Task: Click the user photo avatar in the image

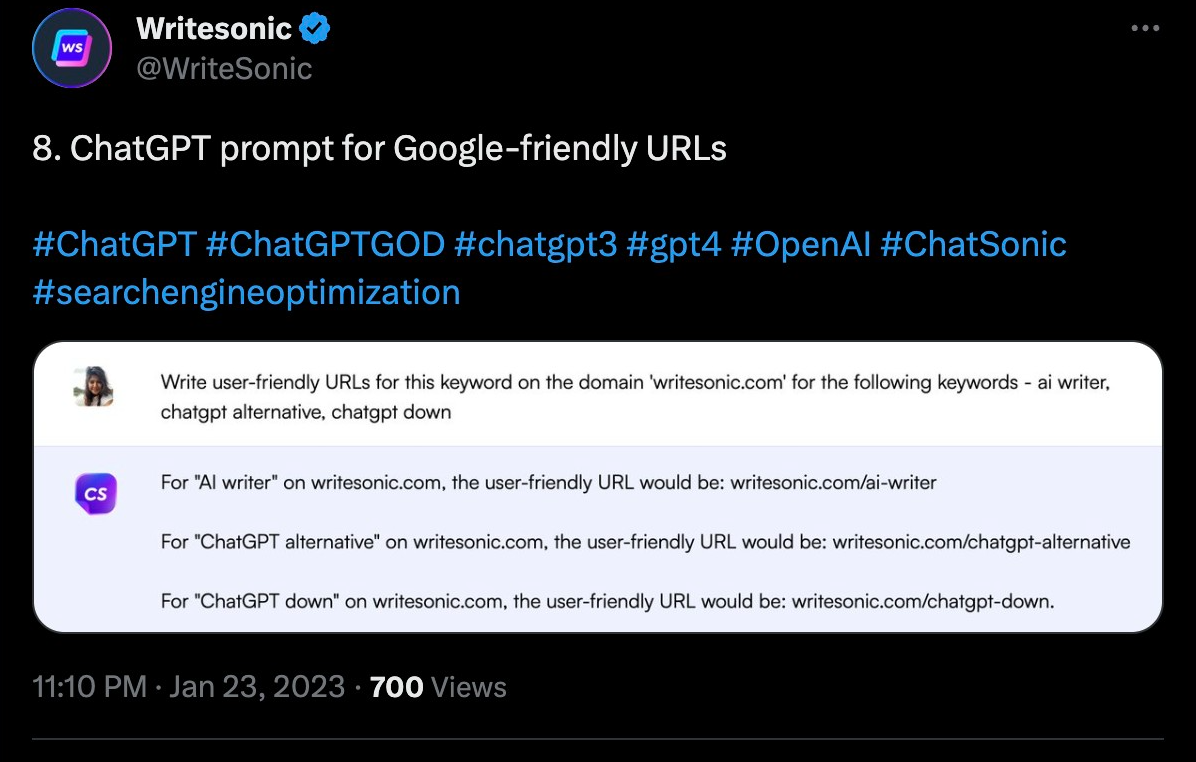Action: point(94,386)
